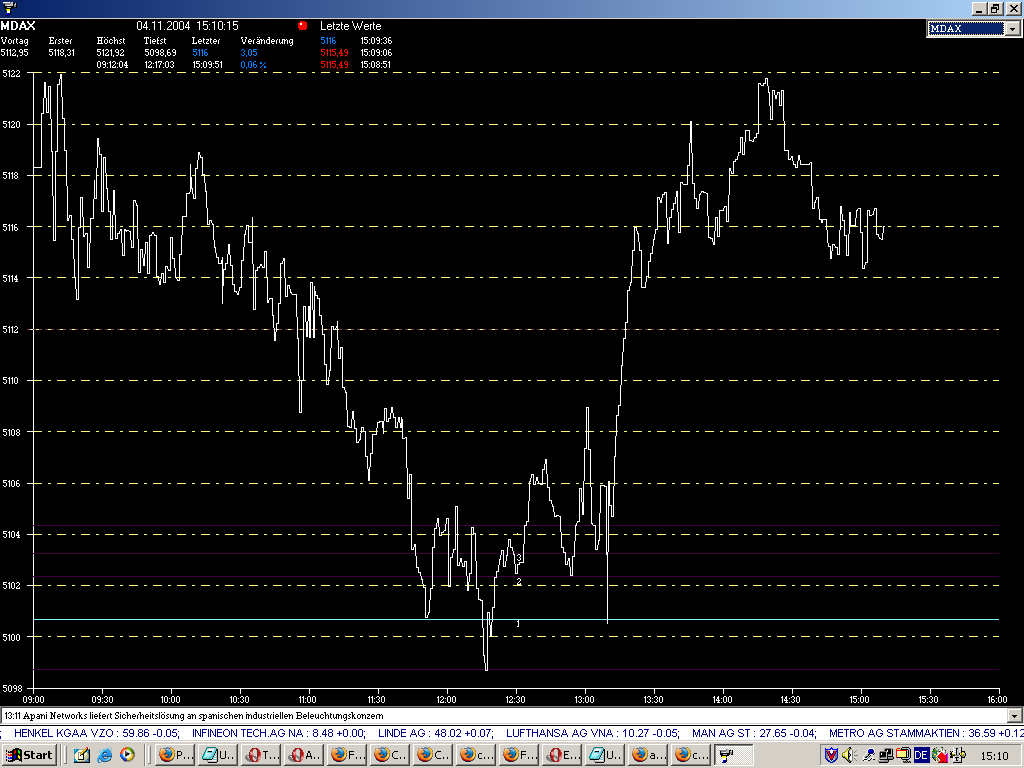
Task: Switch to the Firefox window labeled P
Action: (175, 755)
